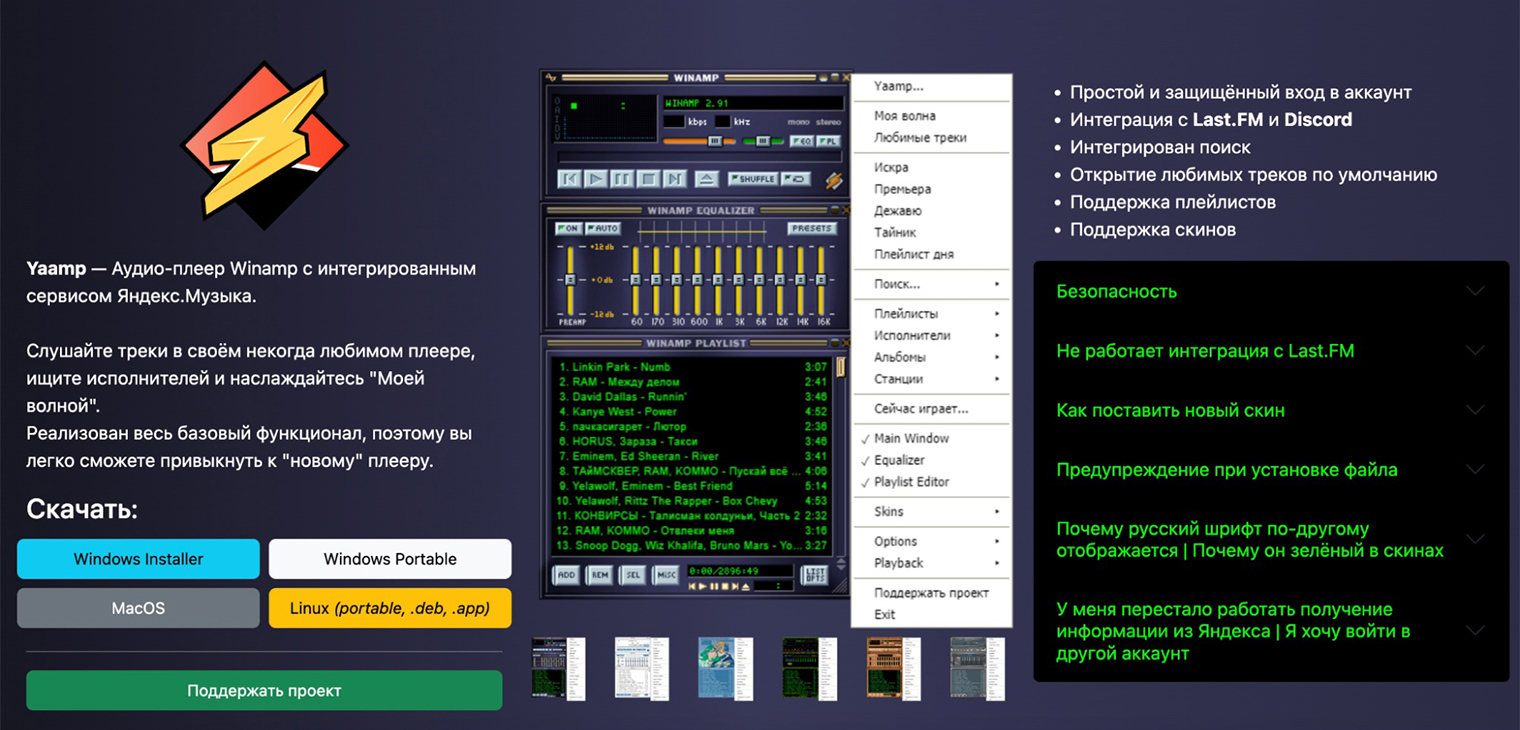Click the Winamp Pause button
This screenshot has width=1520, height=730.
point(621,179)
